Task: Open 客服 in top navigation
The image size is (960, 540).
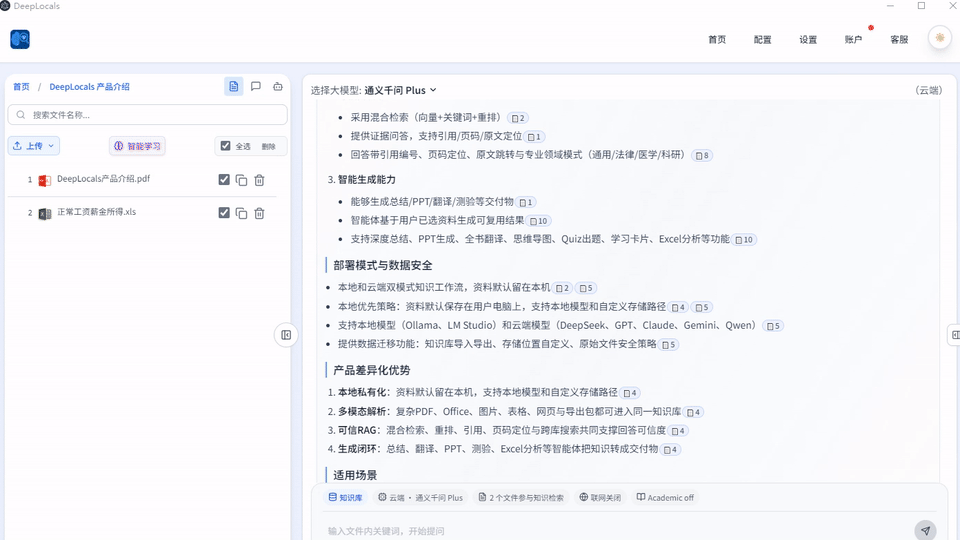Action: point(899,39)
